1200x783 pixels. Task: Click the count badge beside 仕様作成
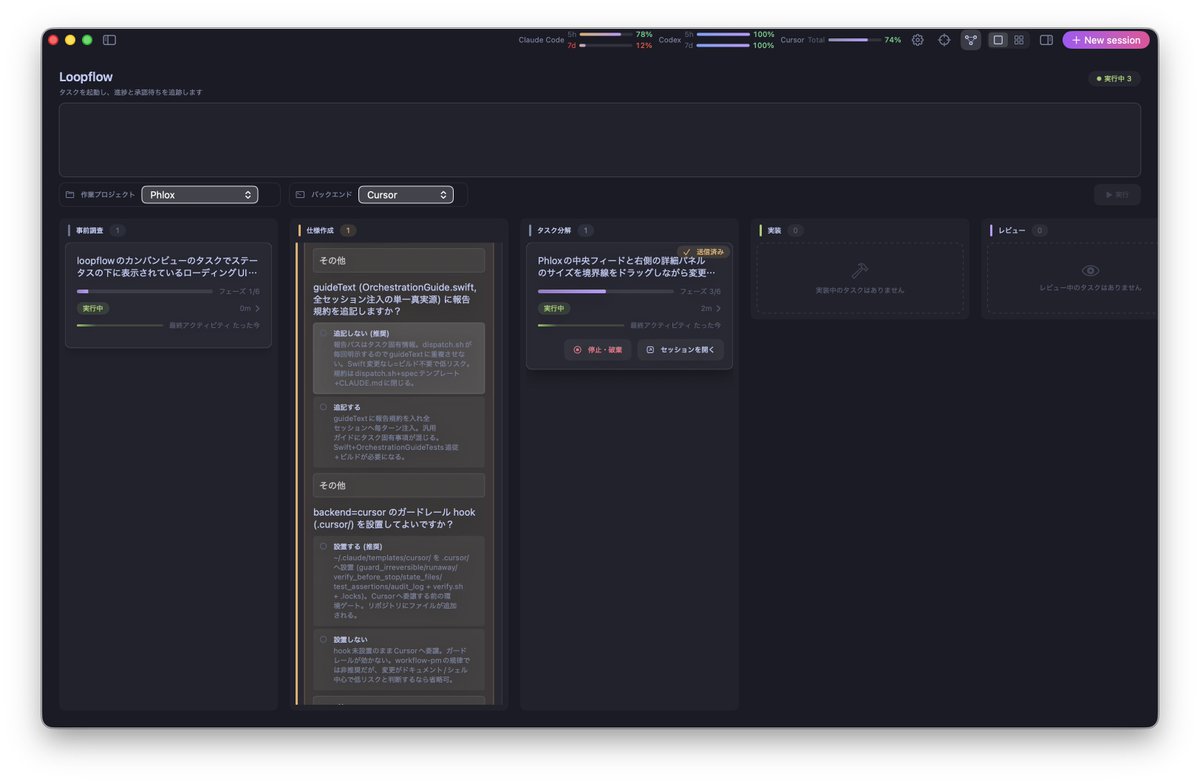coord(348,230)
